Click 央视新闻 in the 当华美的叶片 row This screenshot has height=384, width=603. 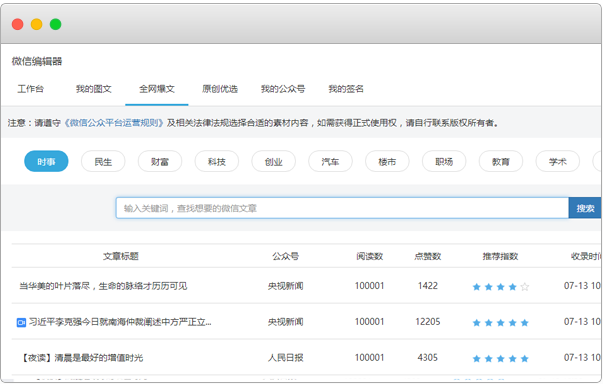pos(285,286)
